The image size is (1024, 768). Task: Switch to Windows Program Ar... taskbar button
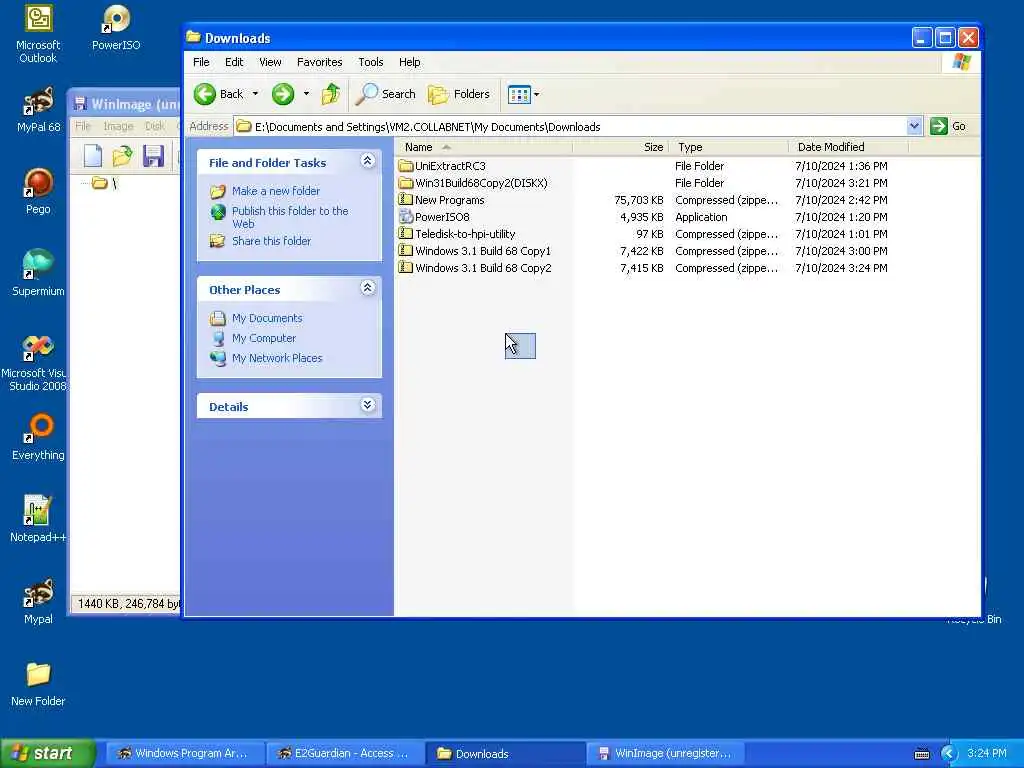[185, 754]
